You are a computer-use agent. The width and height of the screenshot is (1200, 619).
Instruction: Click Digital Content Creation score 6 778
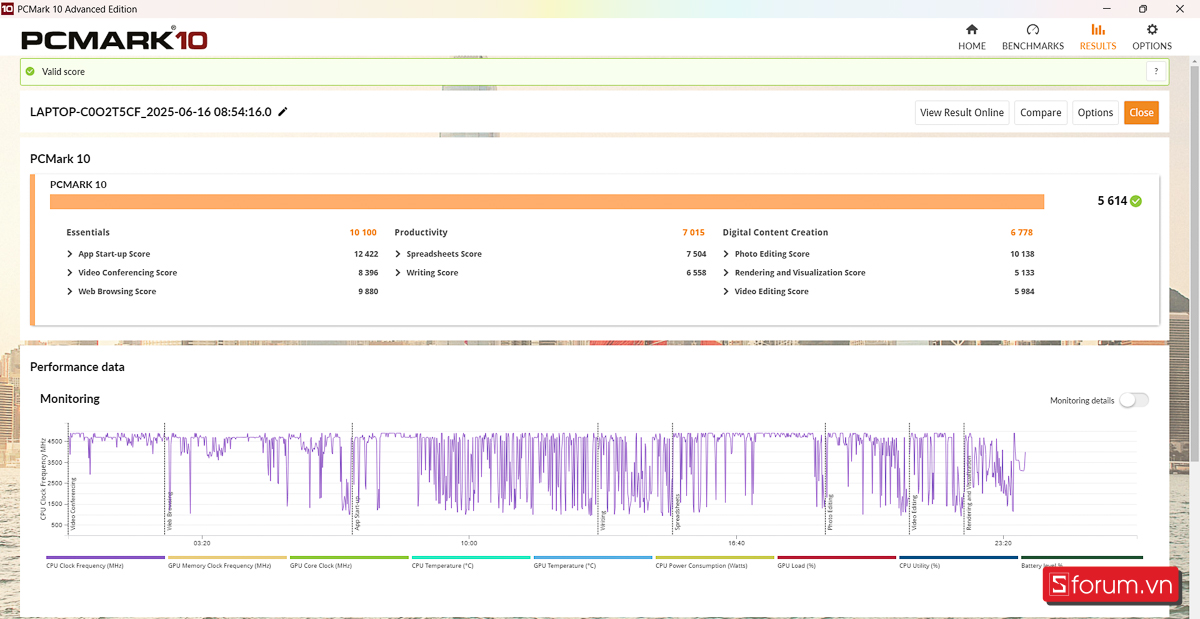(x=1022, y=232)
